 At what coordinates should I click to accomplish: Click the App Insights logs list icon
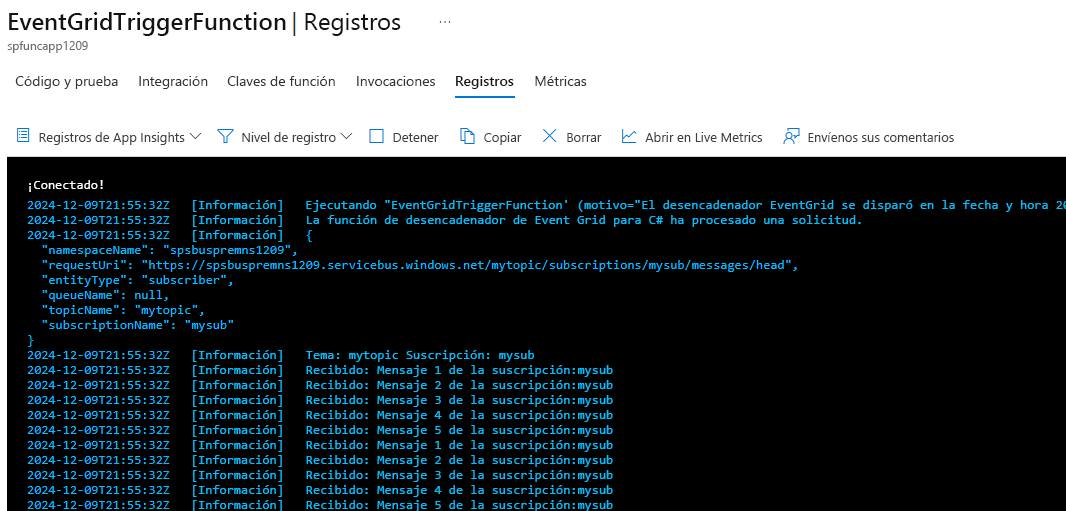point(23,136)
